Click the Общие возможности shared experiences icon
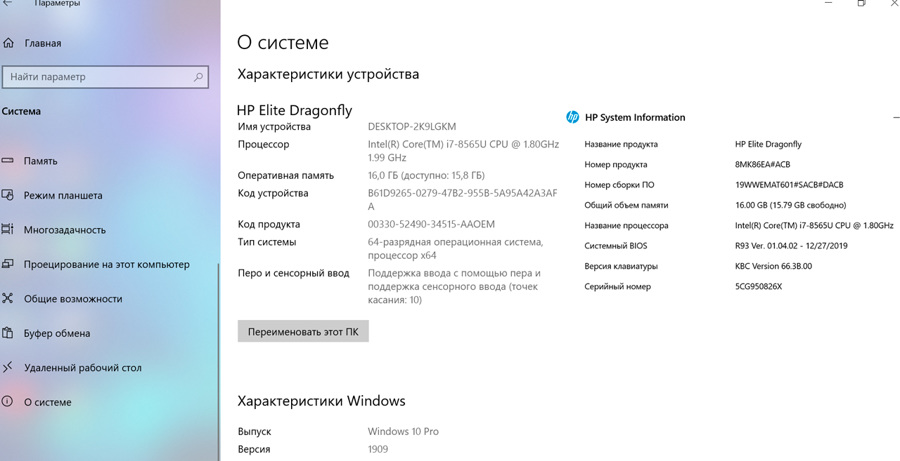Viewport: 900px width, 461px height. [x=7, y=299]
